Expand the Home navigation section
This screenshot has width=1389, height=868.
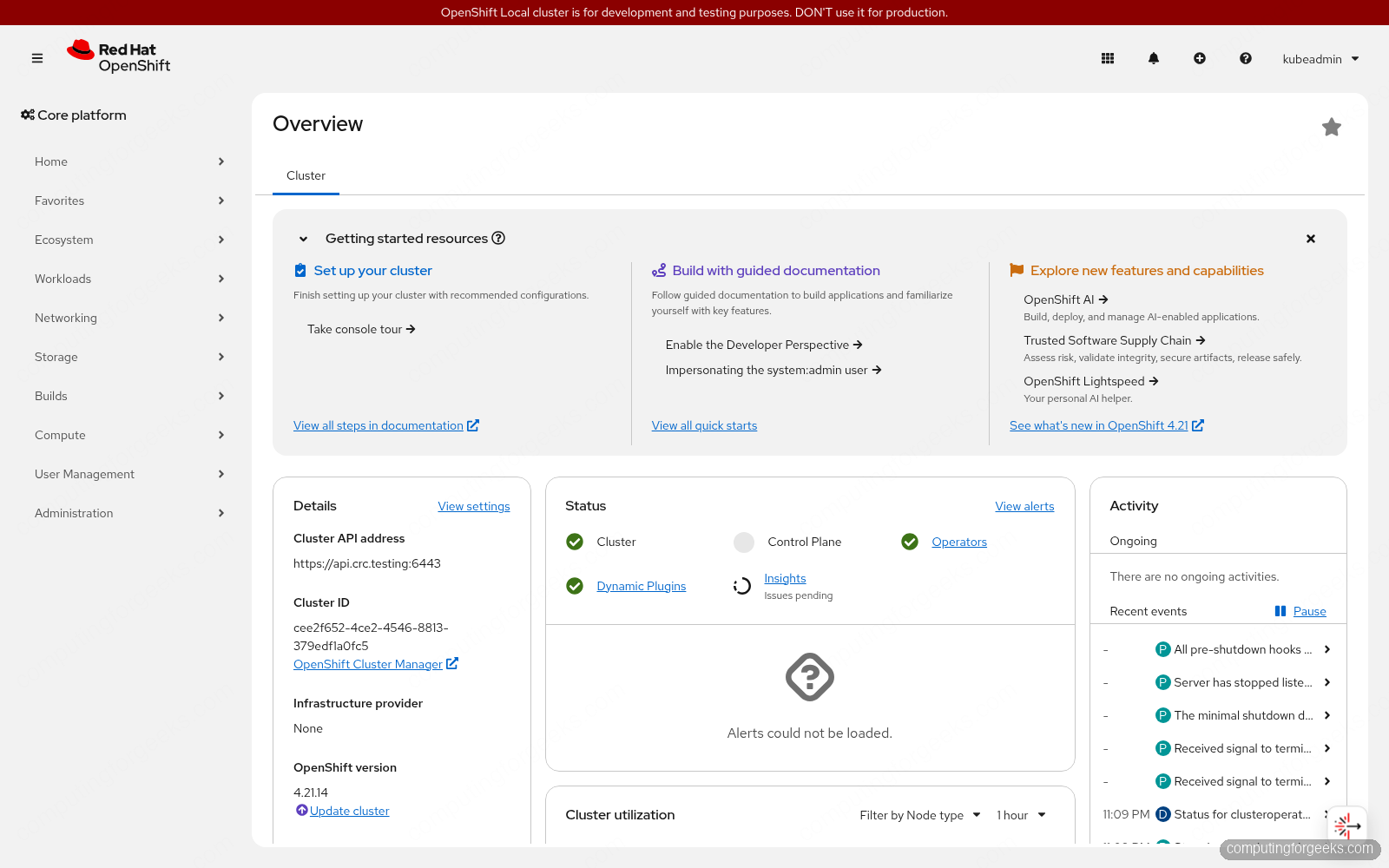[x=129, y=161]
